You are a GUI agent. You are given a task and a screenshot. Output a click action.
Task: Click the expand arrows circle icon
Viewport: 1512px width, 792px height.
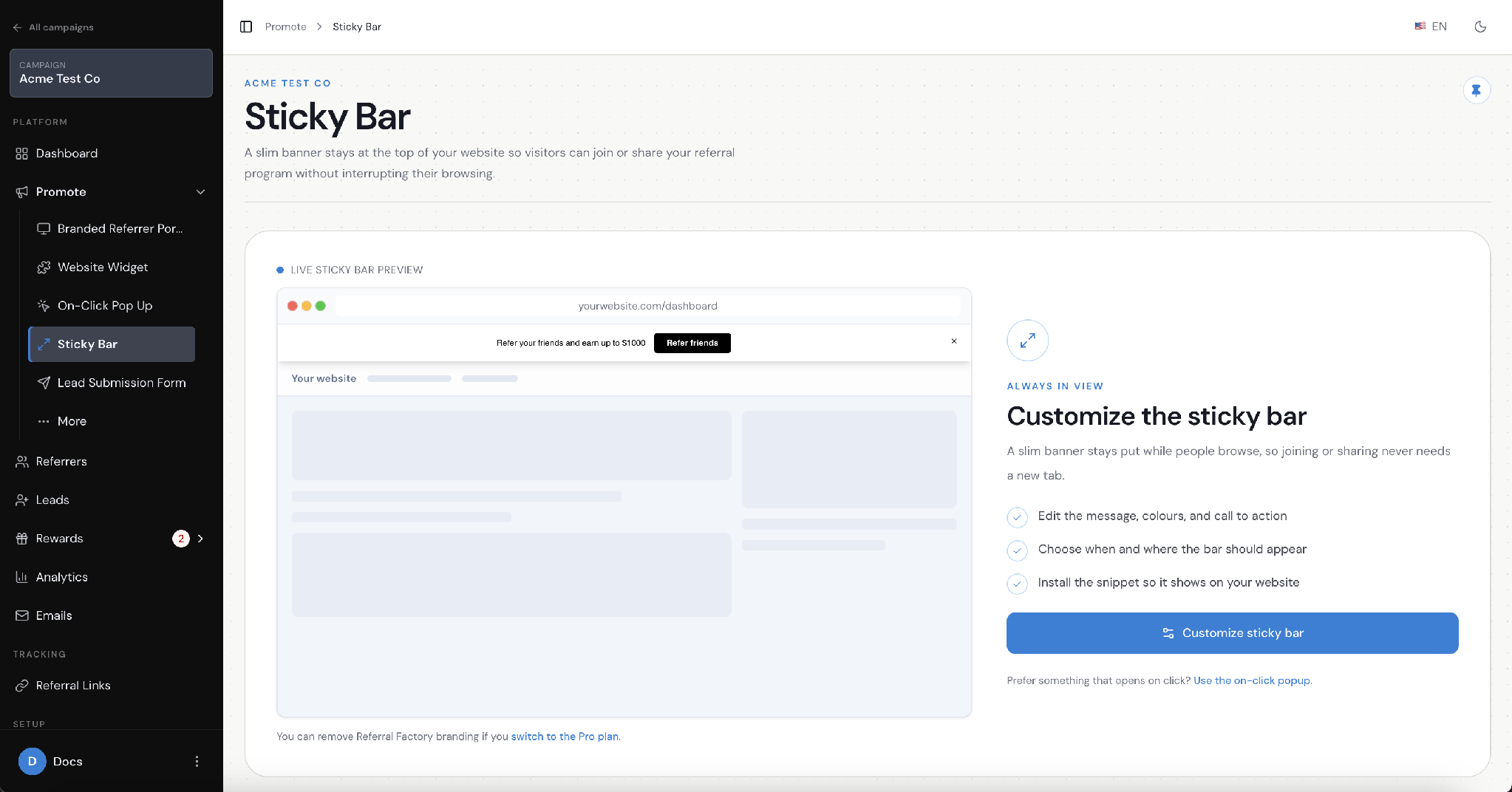pyautogui.click(x=1027, y=341)
